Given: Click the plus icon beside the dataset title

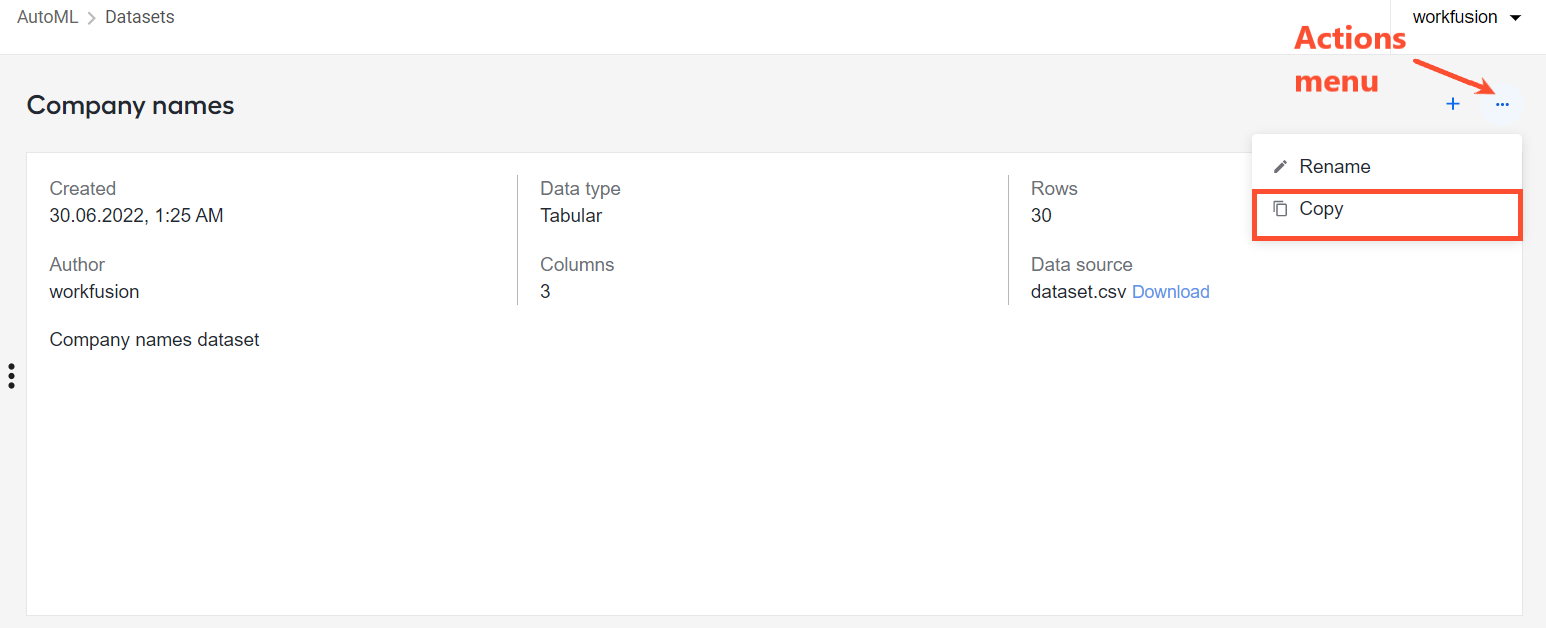Looking at the screenshot, I should tap(1453, 104).
